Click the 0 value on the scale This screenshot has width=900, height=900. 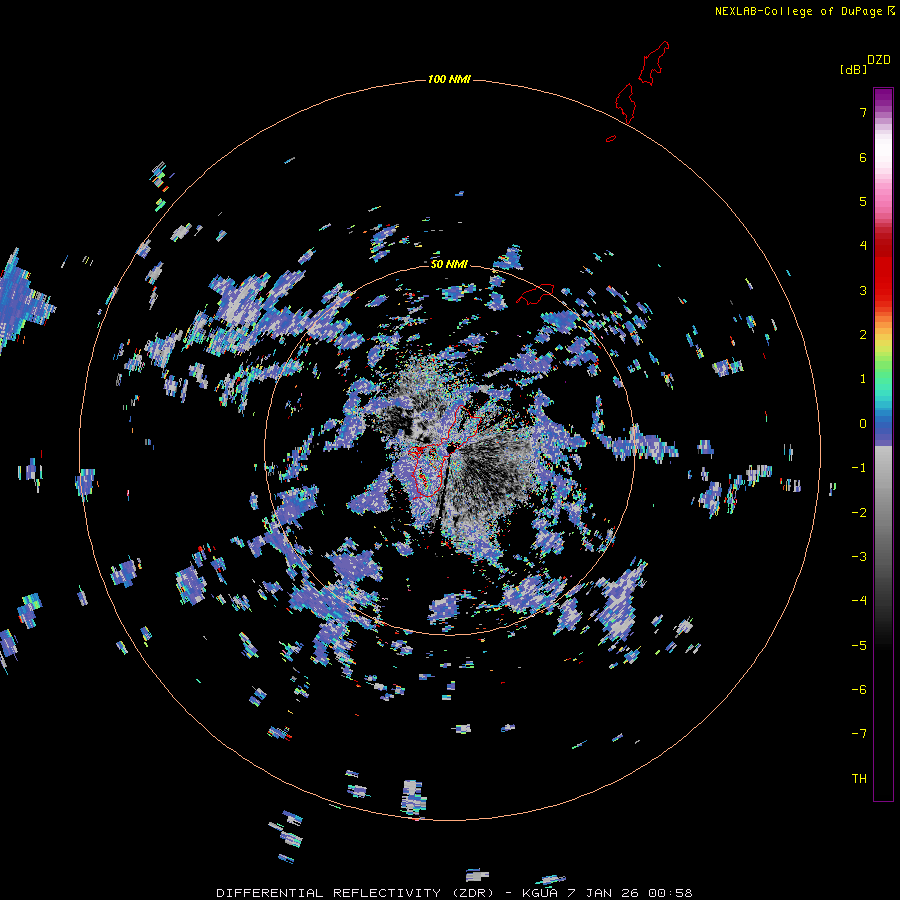(x=863, y=424)
